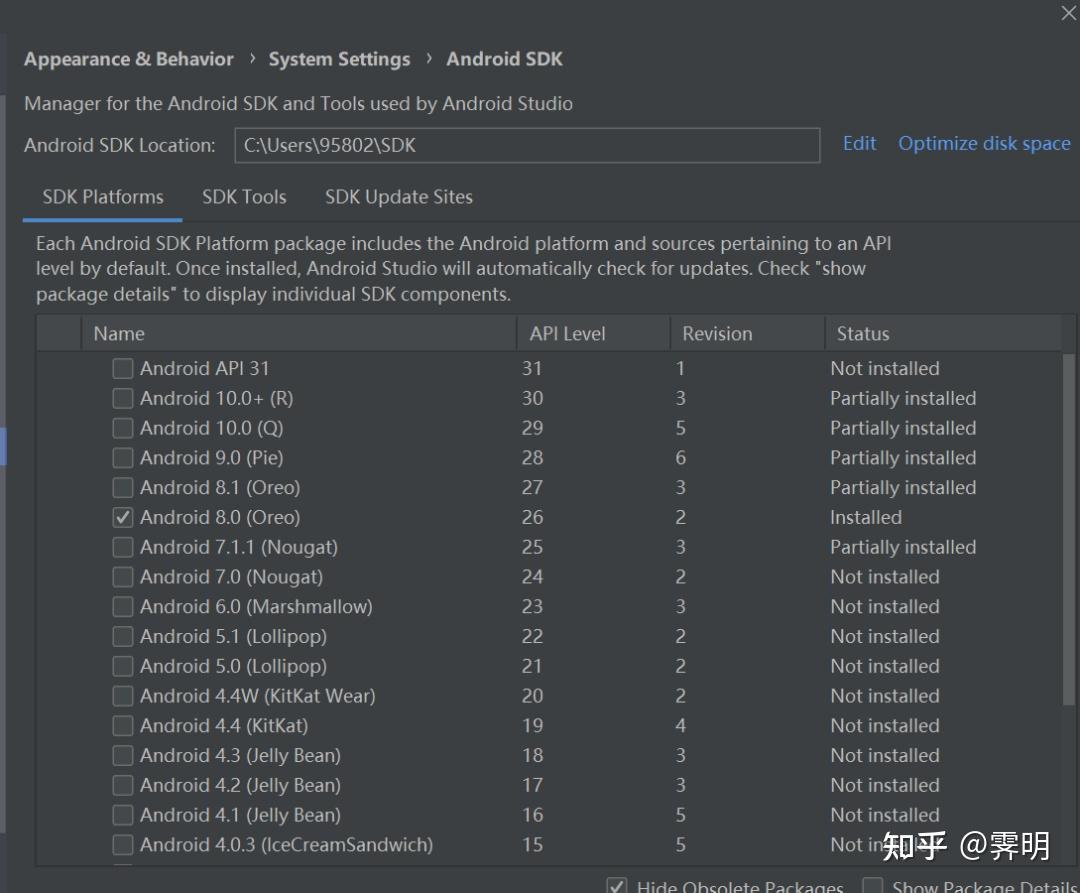This screenshot has height=893, width=1080.
Task: Click the Android SDK Location path field
Action: 527,145
